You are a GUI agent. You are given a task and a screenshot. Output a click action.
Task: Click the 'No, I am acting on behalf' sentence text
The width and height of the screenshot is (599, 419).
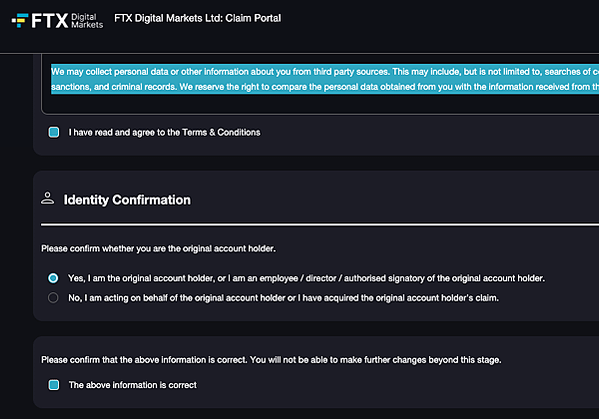click(x=283, y=298)
